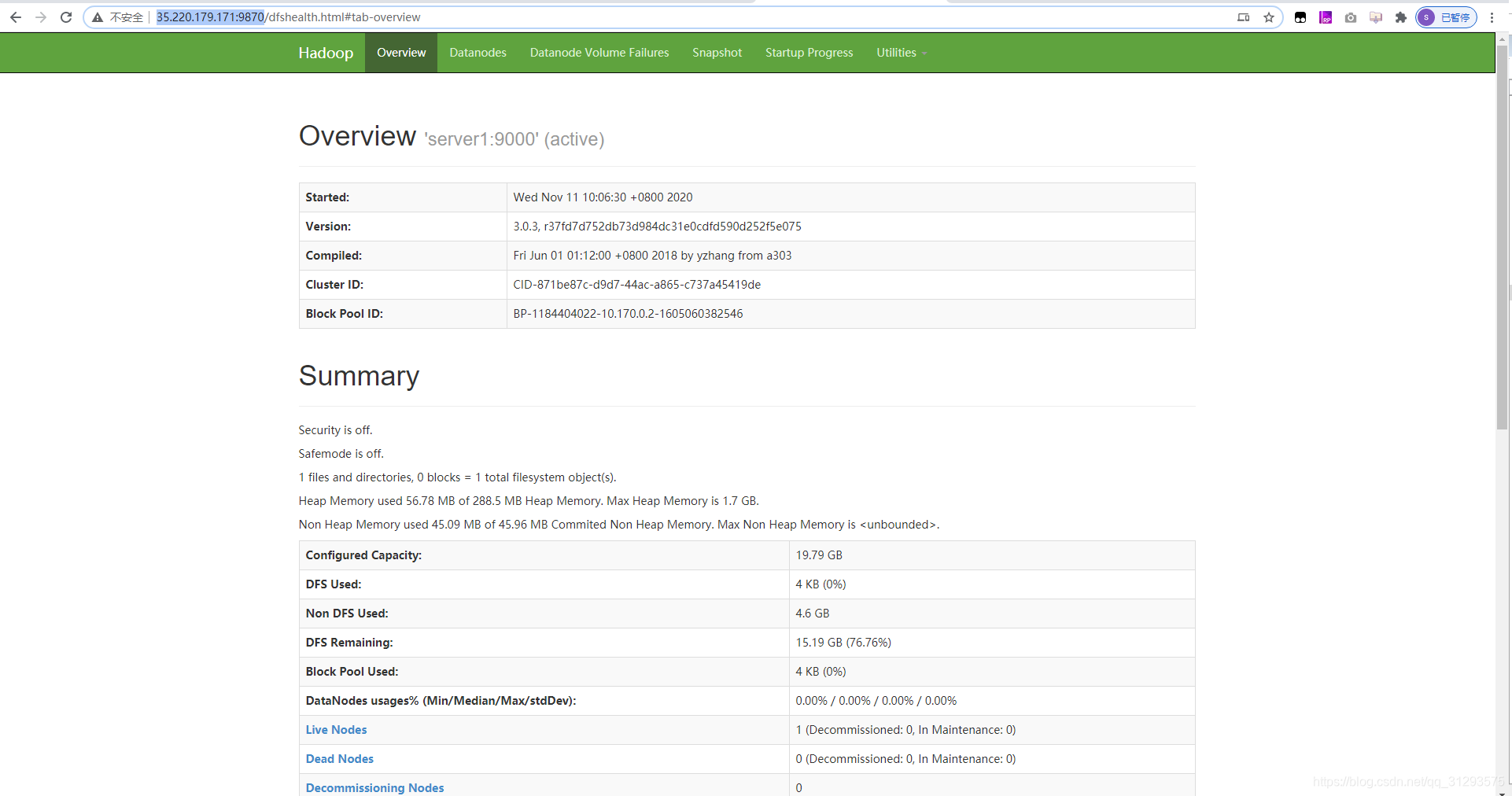
Task: Open the Extensions puzzle-piece menu
Action: point(1401,17)
